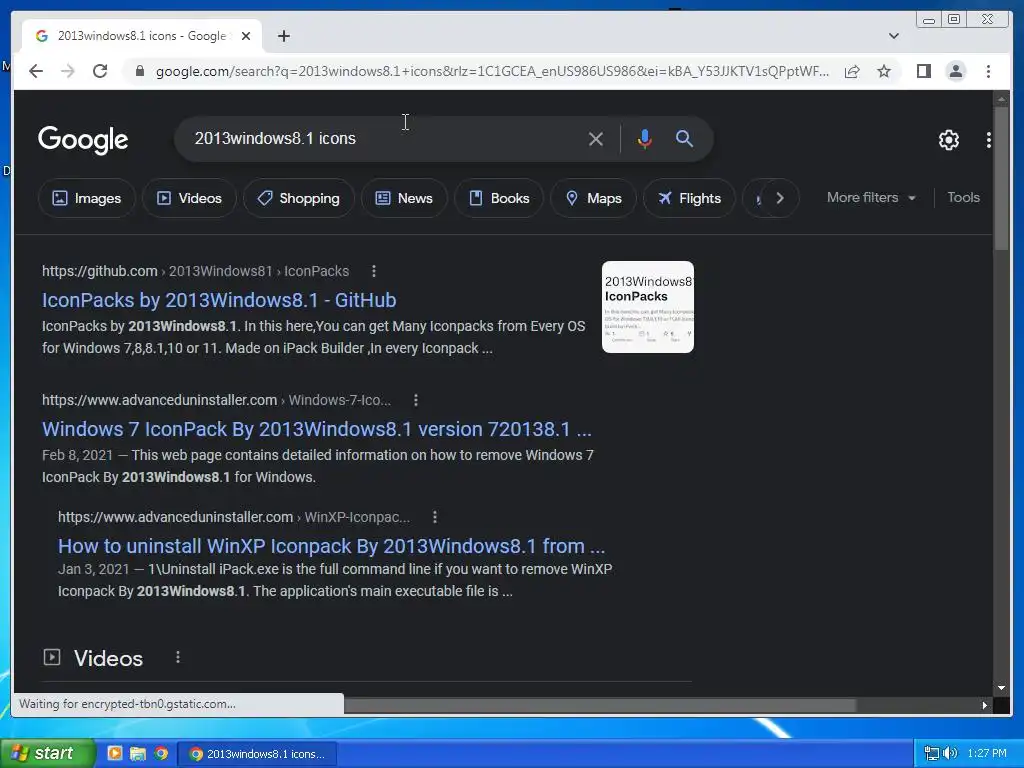Click the Chrome address bar URL
Viewport: 1024px width, 768px height.
pyautogui.click(x=492, y=71)
